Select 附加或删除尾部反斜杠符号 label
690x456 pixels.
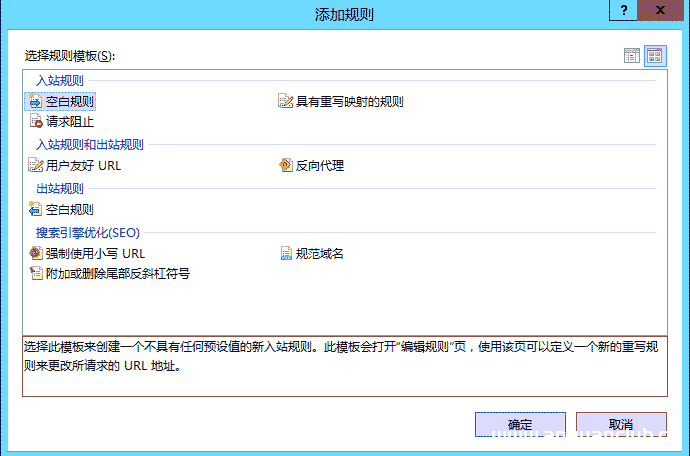point(117,274)
